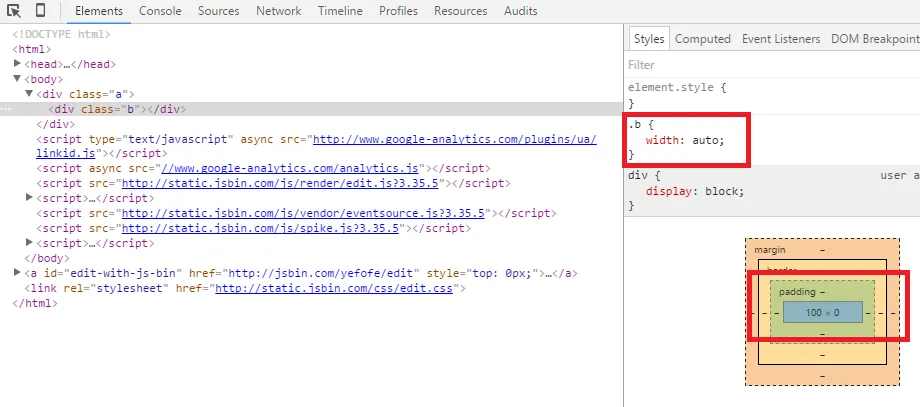
Task: Select the opening html tag
Action: click(32, 49)
